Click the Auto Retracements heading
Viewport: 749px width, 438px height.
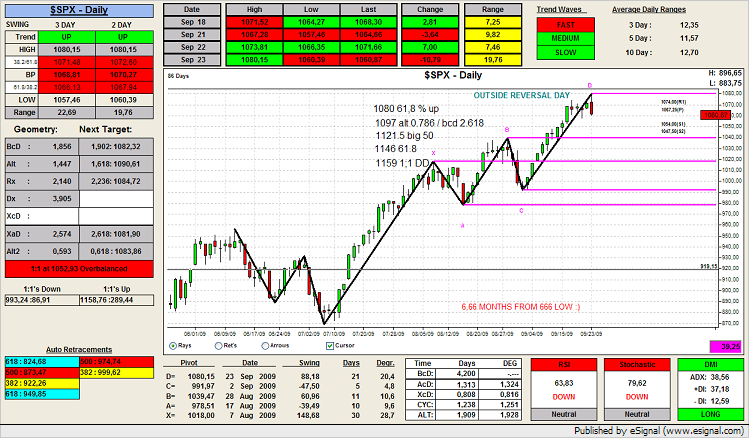tap(79, 350)
